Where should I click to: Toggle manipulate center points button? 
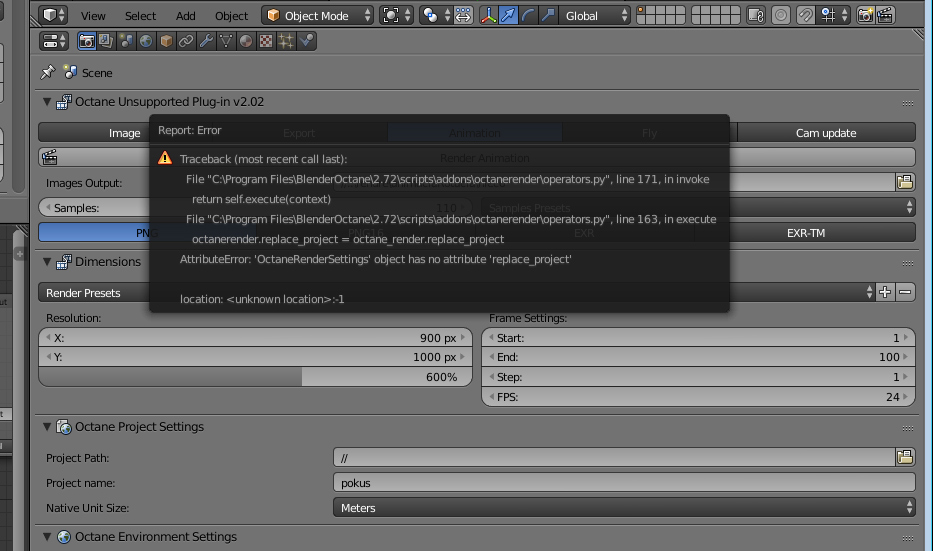[x=463, y=15]
